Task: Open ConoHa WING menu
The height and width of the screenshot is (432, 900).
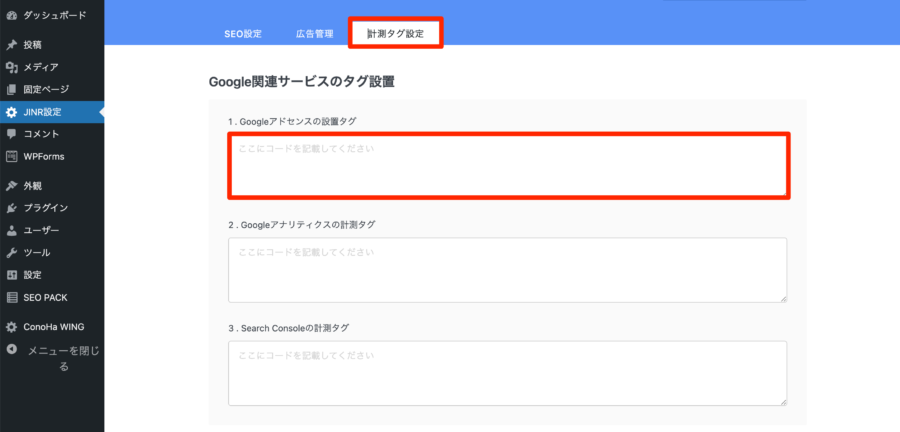Action: click(52, 327)
